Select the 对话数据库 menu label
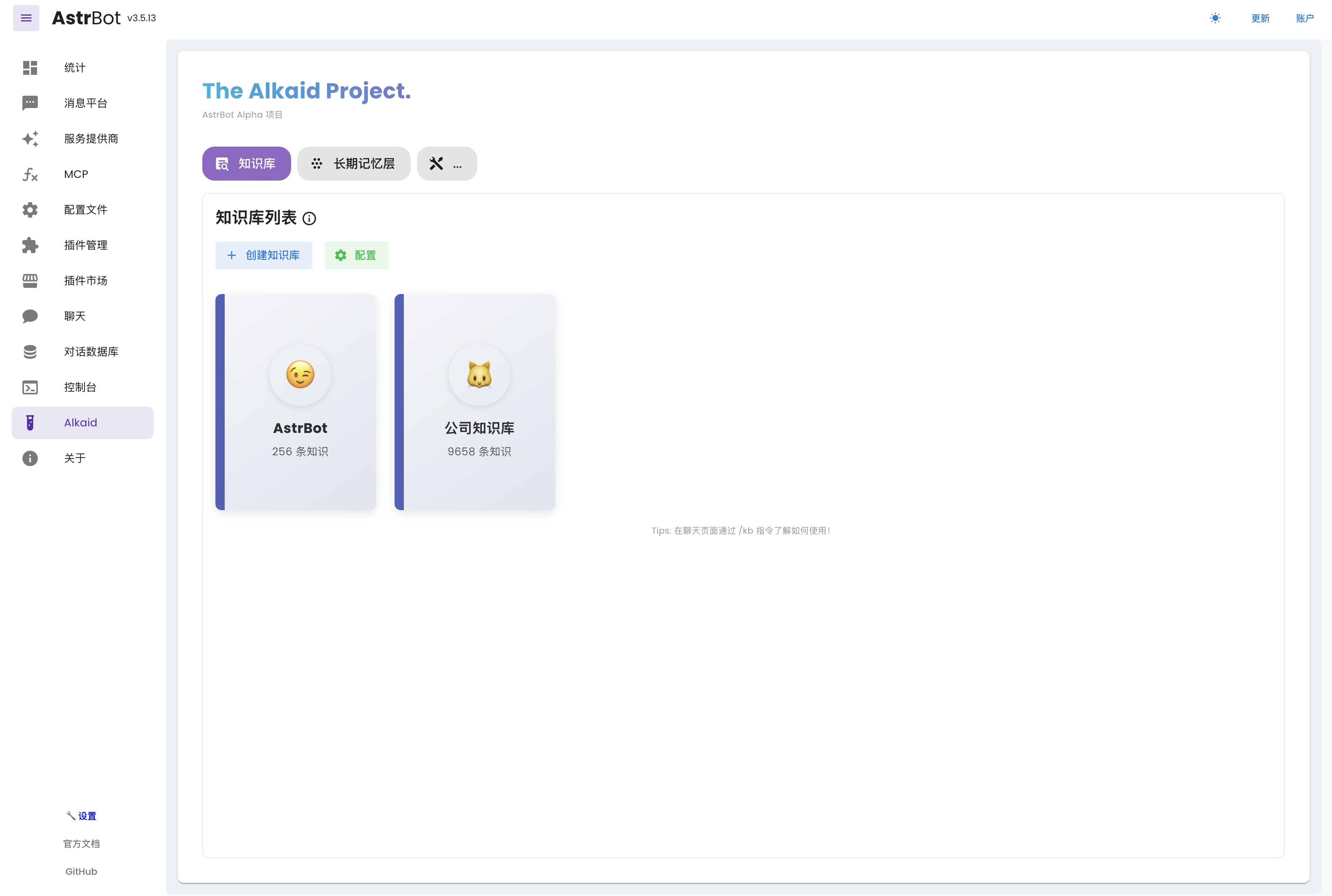Image resolution: width=1332 pixels, height=896 pixels. click(92, 352)
